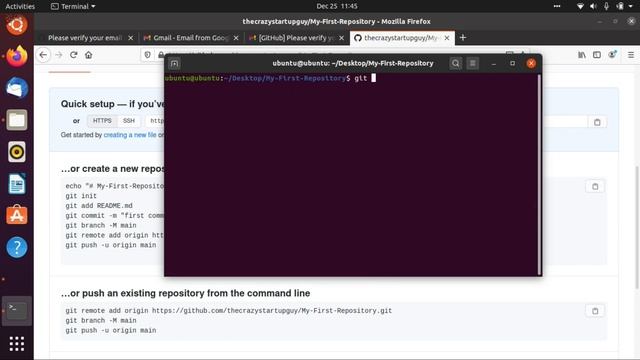Open the Activities overview
The image size is (640, 360).
[x=20, y=6]
